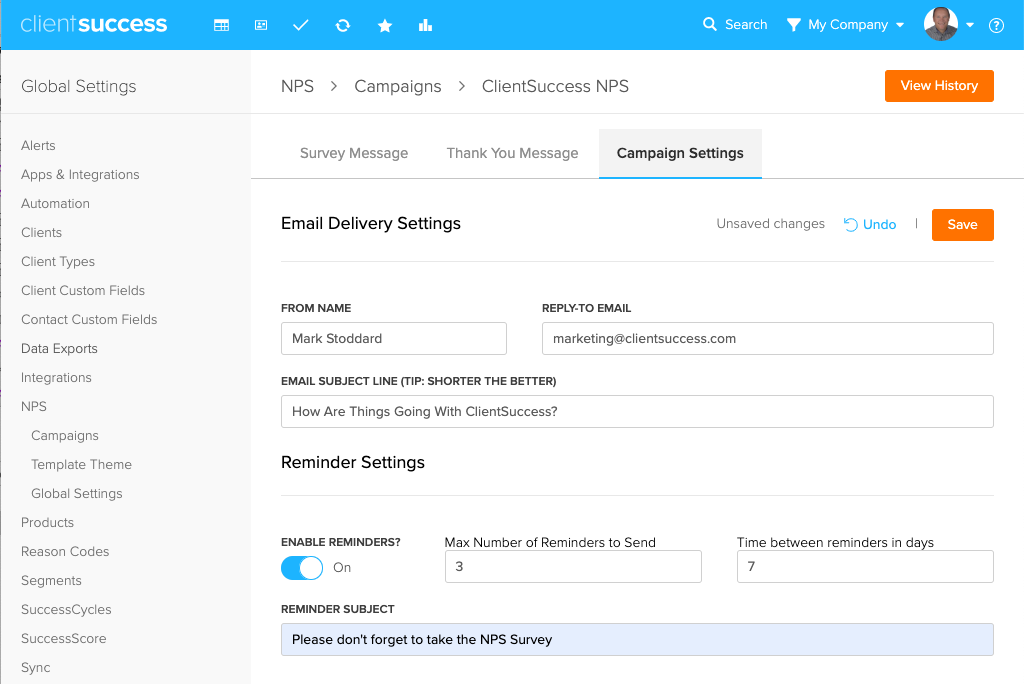
Task: Open the table grid view icon
Action: coord(222,25)
